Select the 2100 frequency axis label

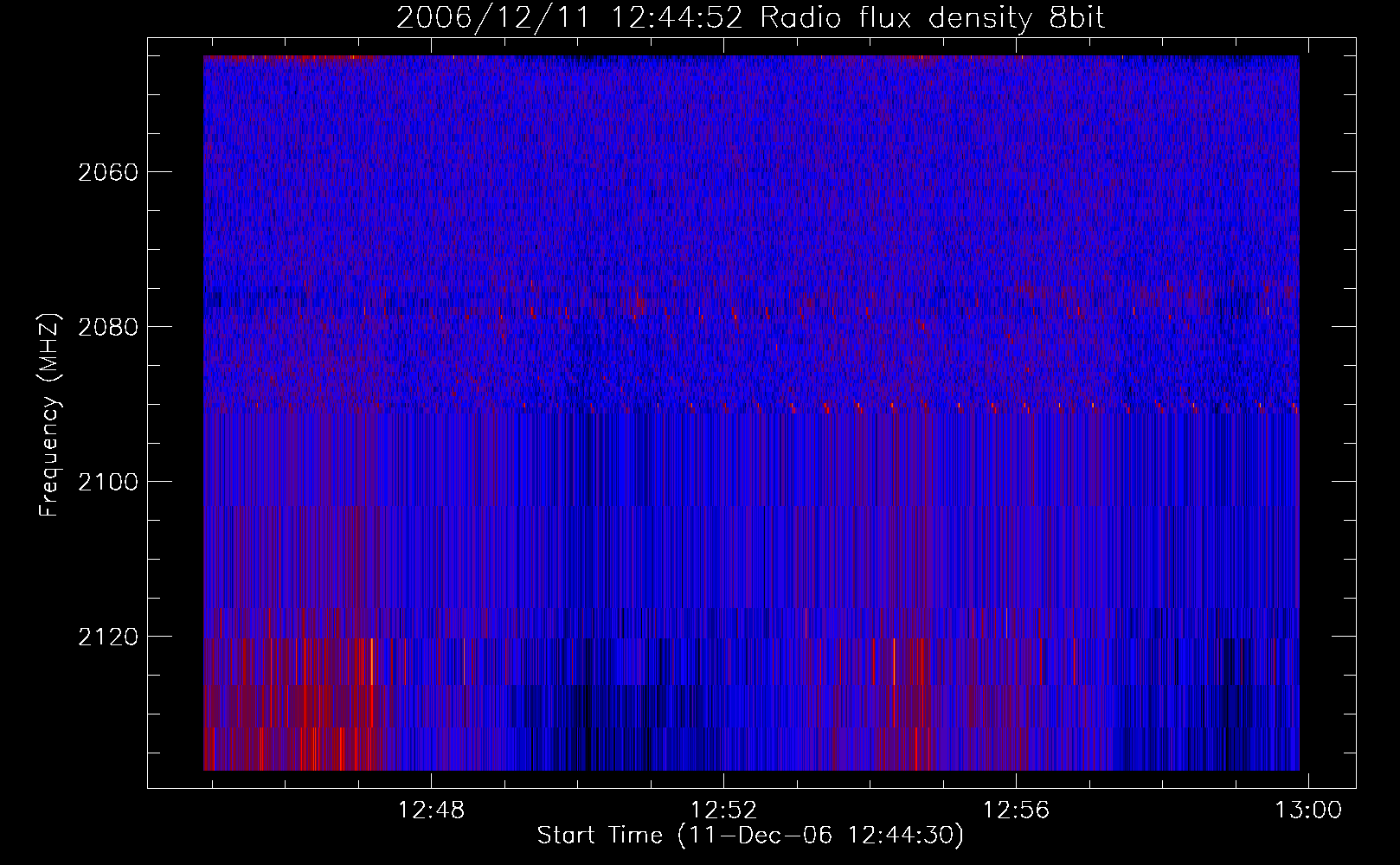coord(108,482)
